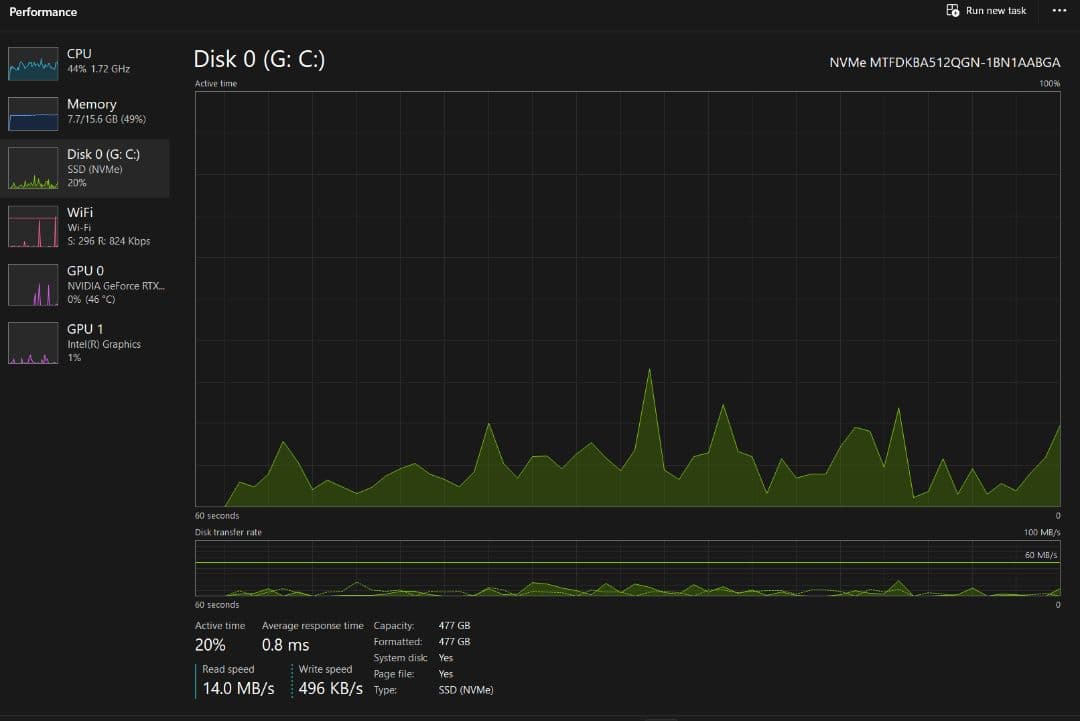Click the Performance page heading
Screen dimensions: 1080x721
click(43, 12)
